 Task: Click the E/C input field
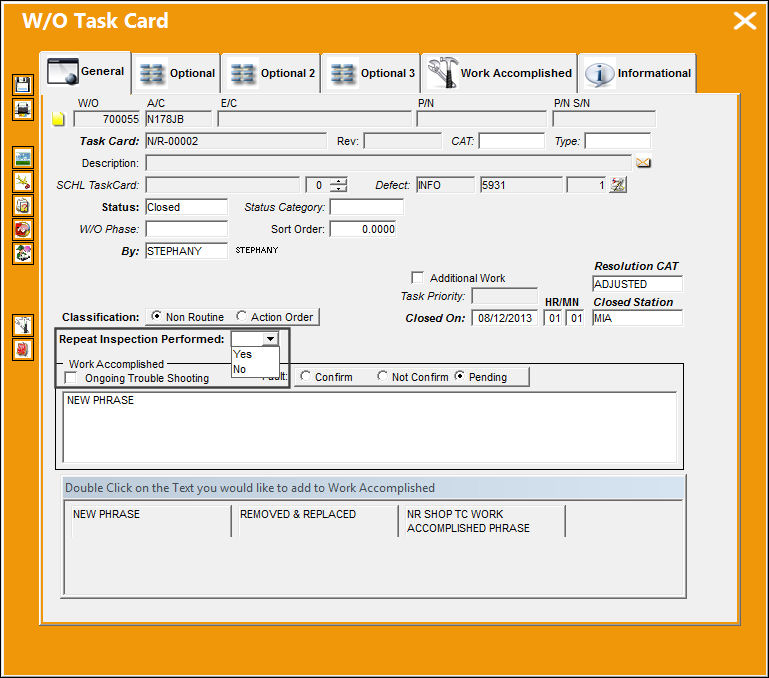(314, 119)
